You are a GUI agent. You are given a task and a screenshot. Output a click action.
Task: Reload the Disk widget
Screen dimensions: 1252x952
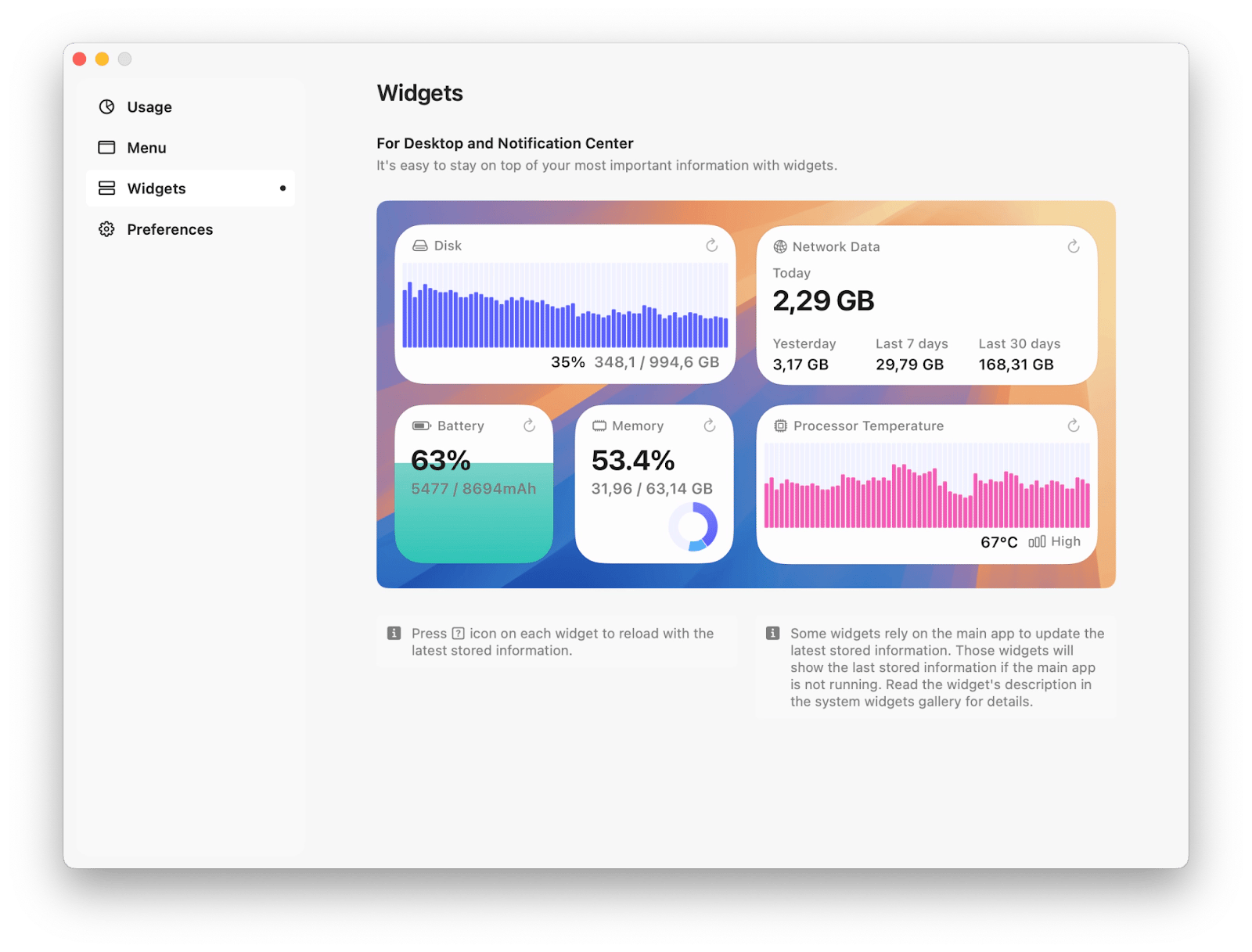pos(711,246)
